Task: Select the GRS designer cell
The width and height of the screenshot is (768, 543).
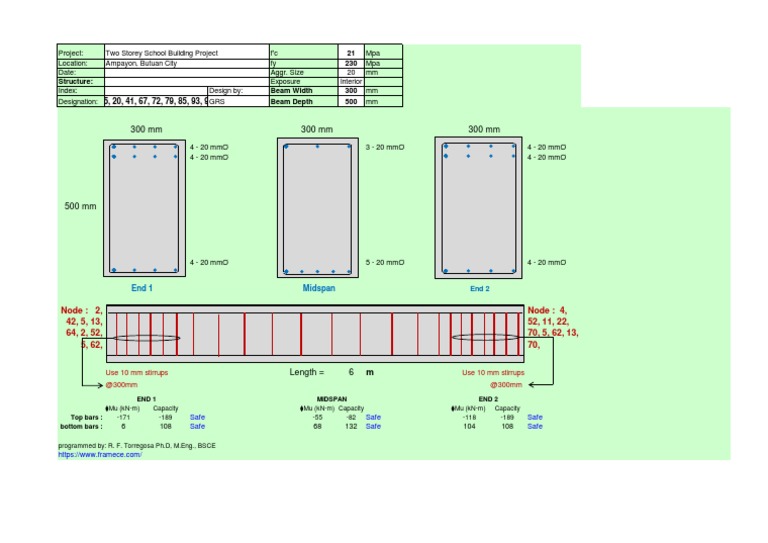Action: point(238,101)
